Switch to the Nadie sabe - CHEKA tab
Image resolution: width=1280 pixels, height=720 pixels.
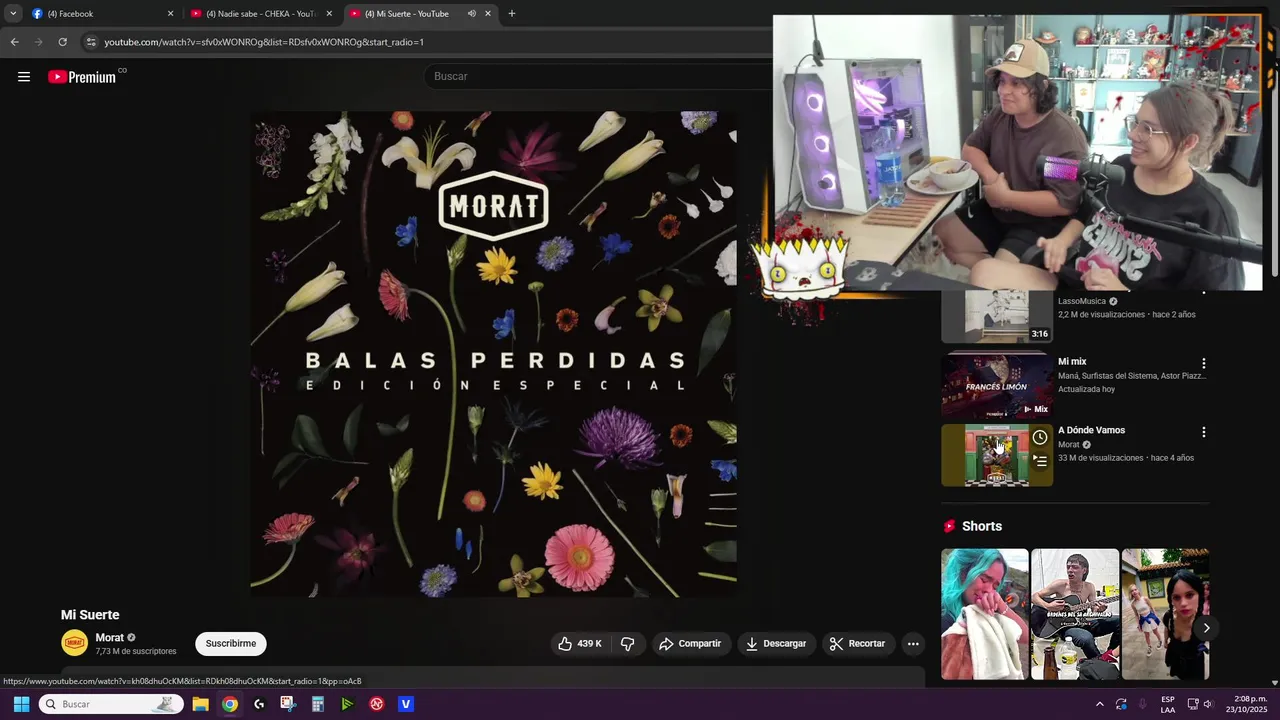(260, 14)
